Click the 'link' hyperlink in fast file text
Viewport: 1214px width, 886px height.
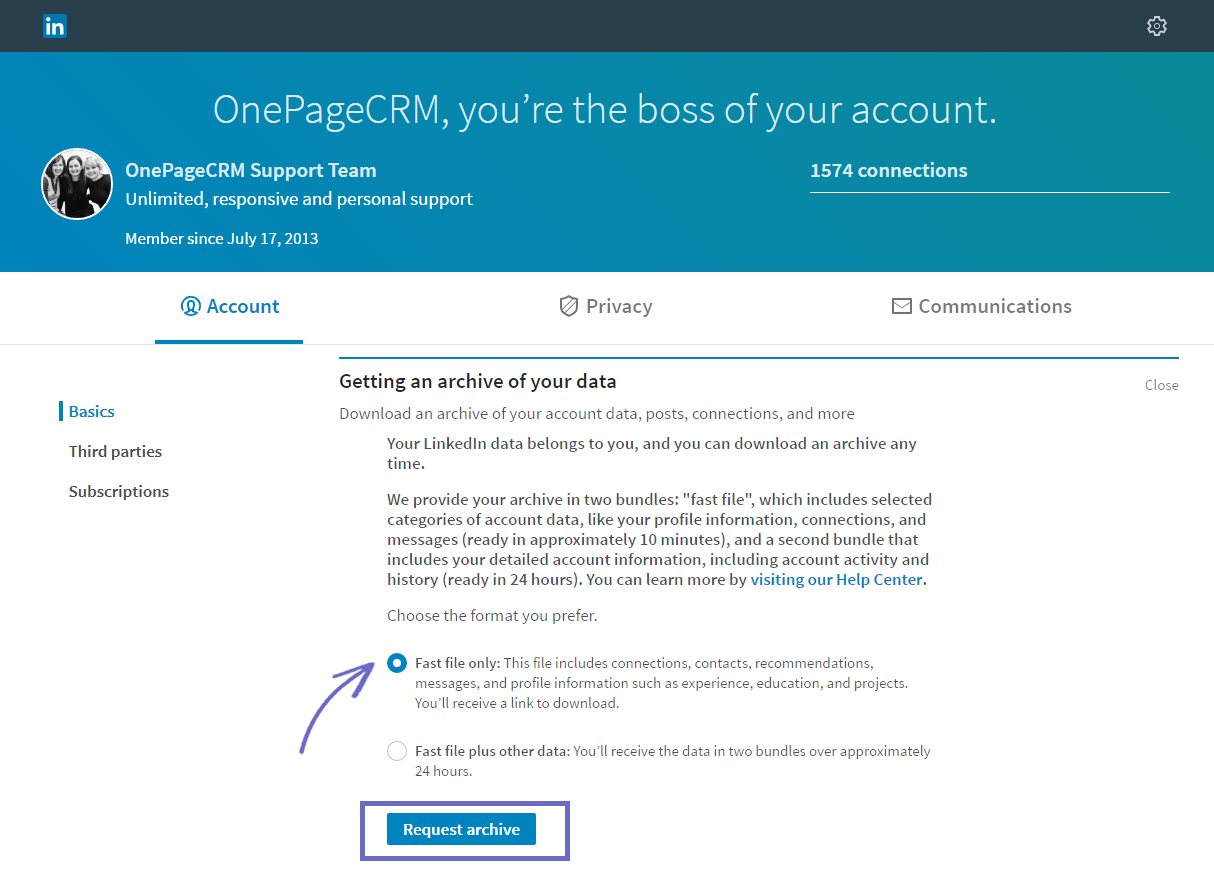pyautogui.click(x=522, y=703)
